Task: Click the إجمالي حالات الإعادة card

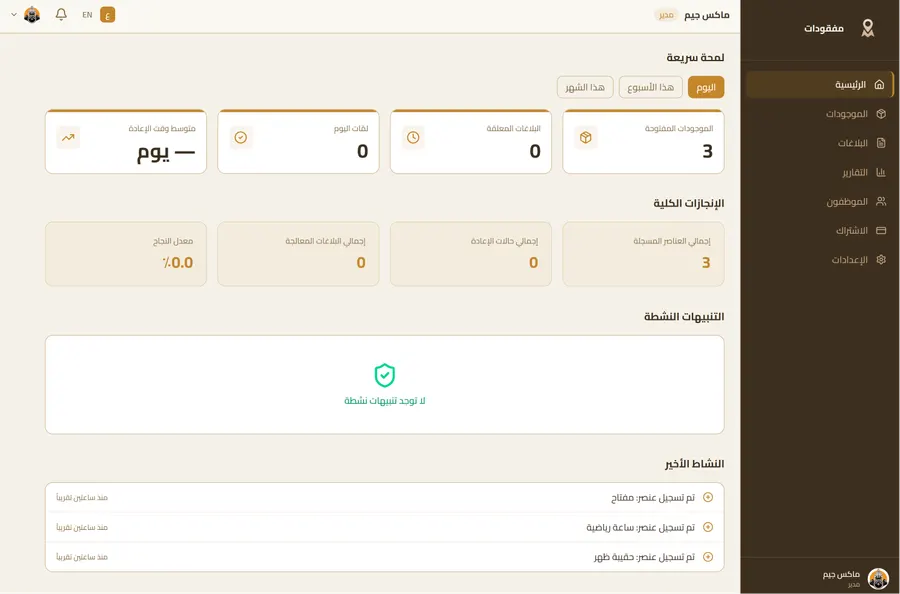Action: [471, 254]
